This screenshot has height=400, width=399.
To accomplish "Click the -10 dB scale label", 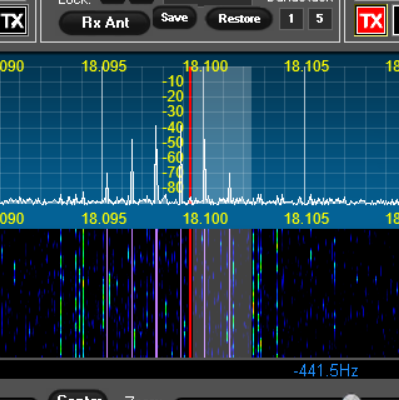I will click(173, 81).
